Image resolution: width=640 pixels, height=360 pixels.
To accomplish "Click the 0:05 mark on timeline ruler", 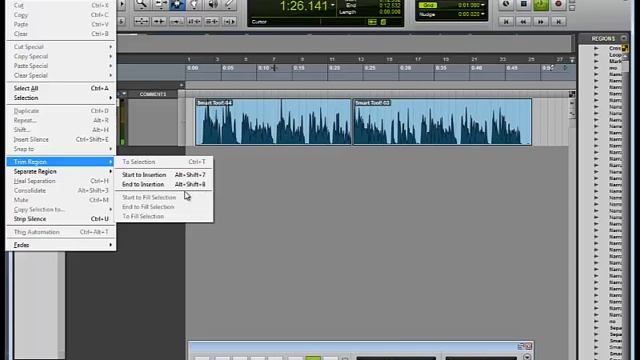I will (228, 68).
